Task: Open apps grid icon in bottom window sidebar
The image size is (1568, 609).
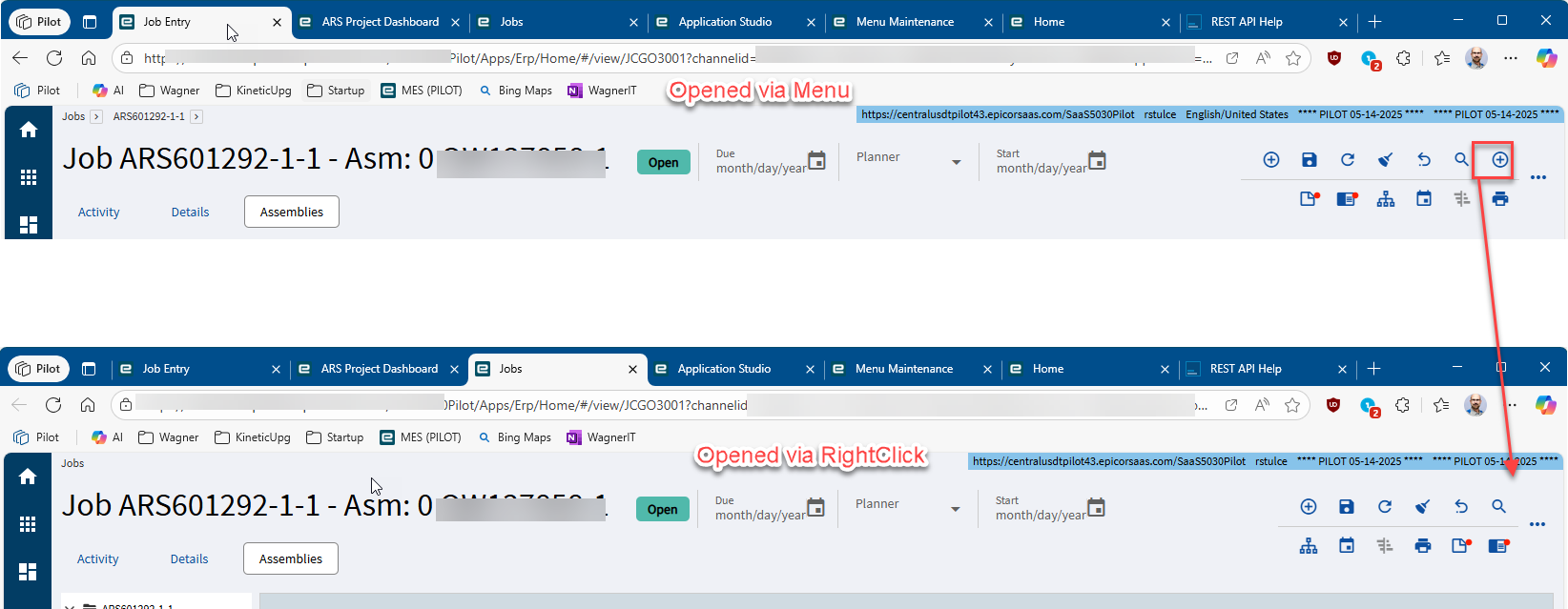Action: pos(28,524)
